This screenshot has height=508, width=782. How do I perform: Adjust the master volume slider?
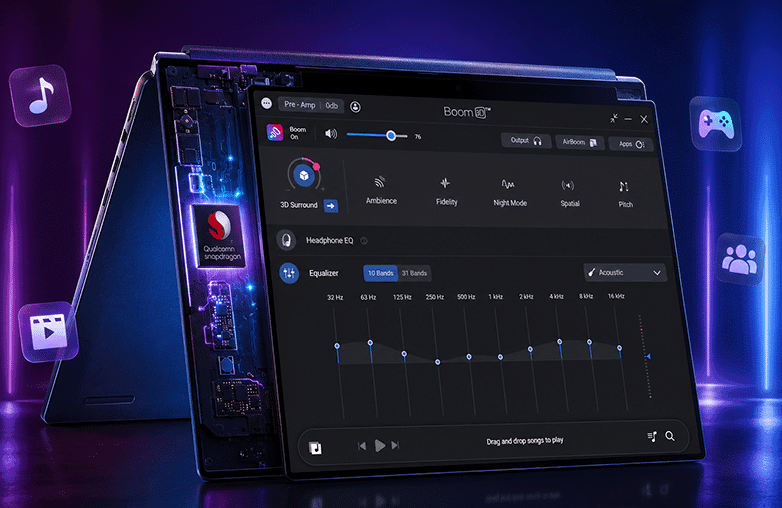pyautogui.click(x=377, y=135)
